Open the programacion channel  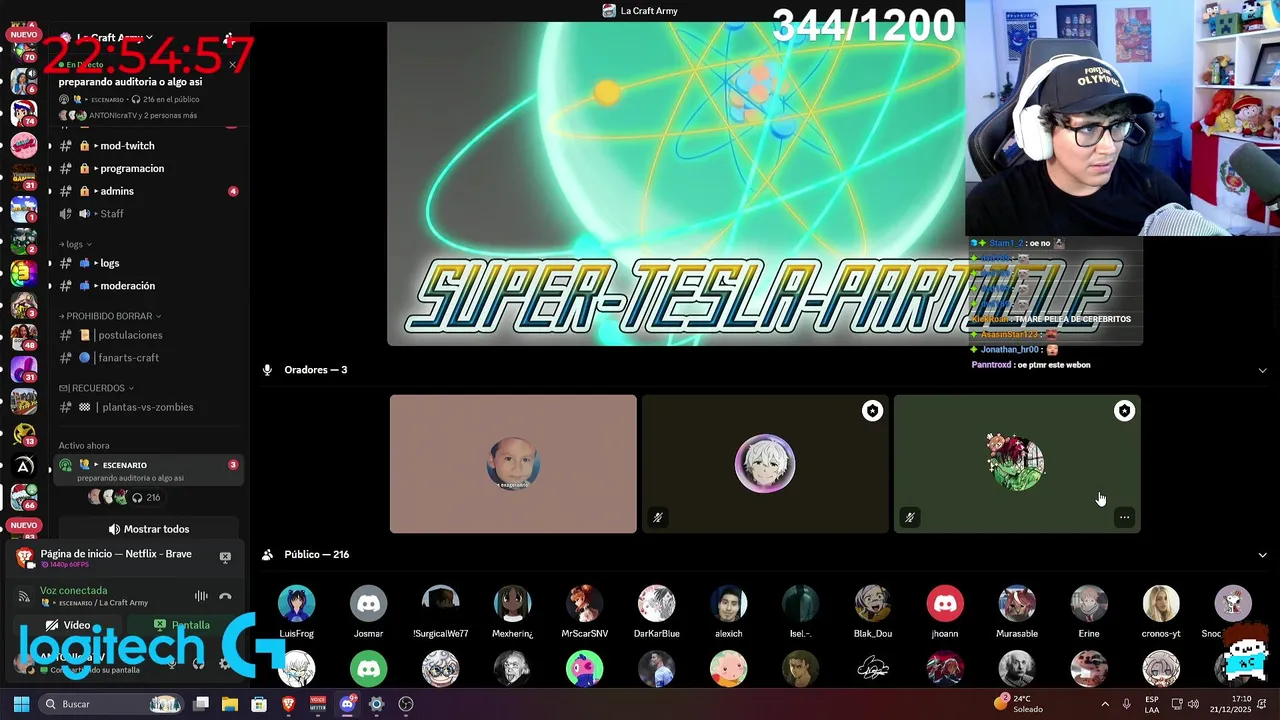point(146,168)
